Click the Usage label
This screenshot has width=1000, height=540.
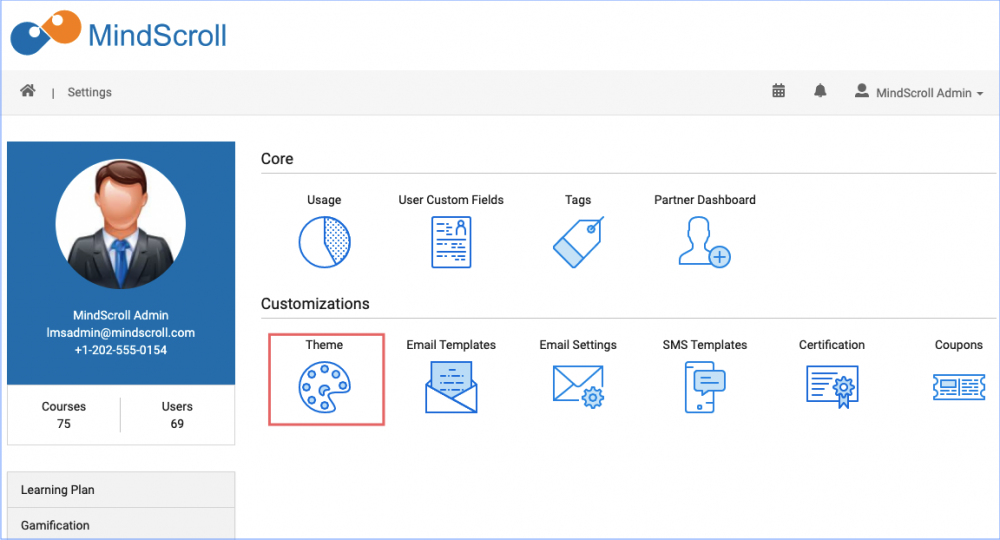point(324,200)
